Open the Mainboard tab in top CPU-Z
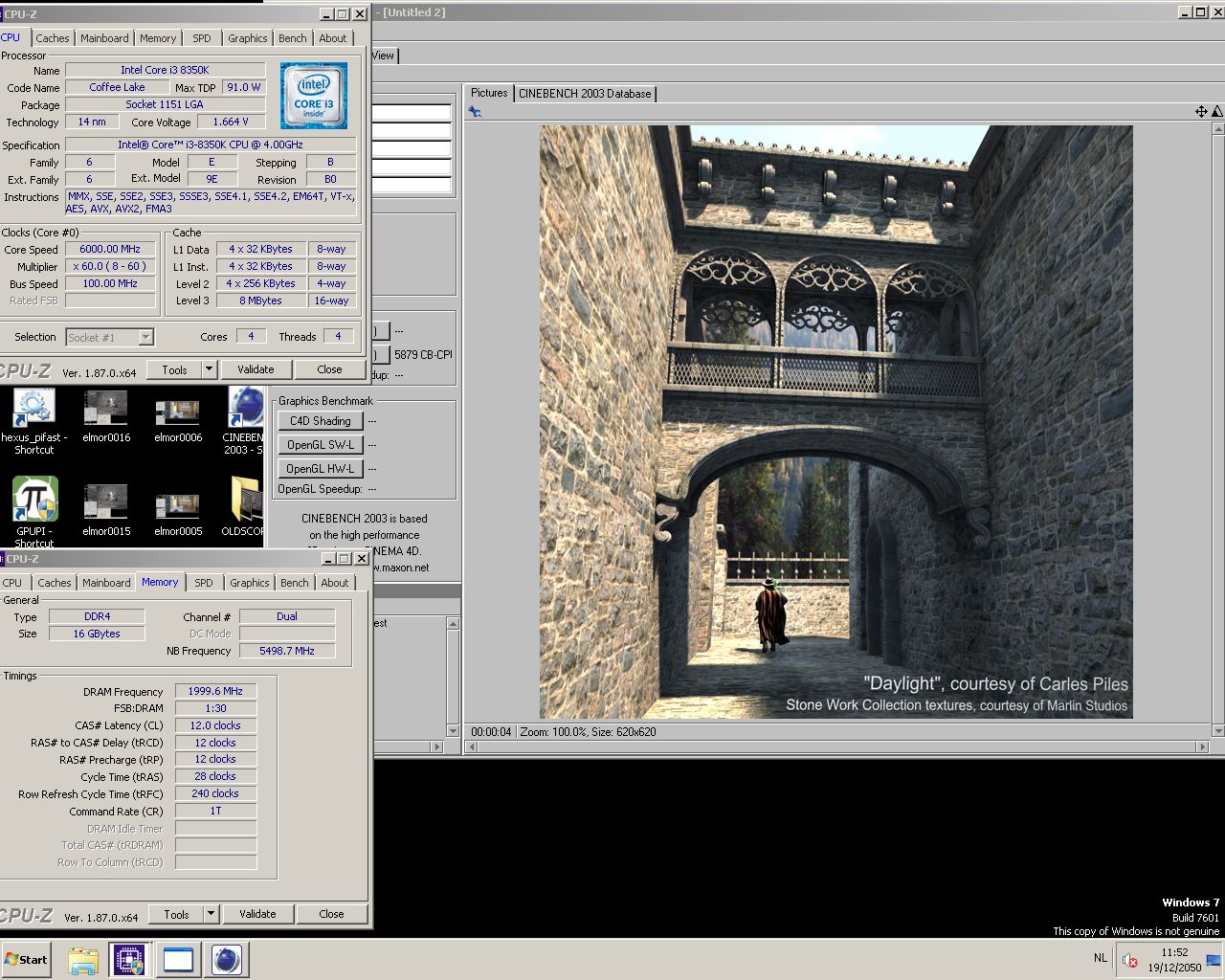This screenshot has width=1225, height=980. click(104, 38)
